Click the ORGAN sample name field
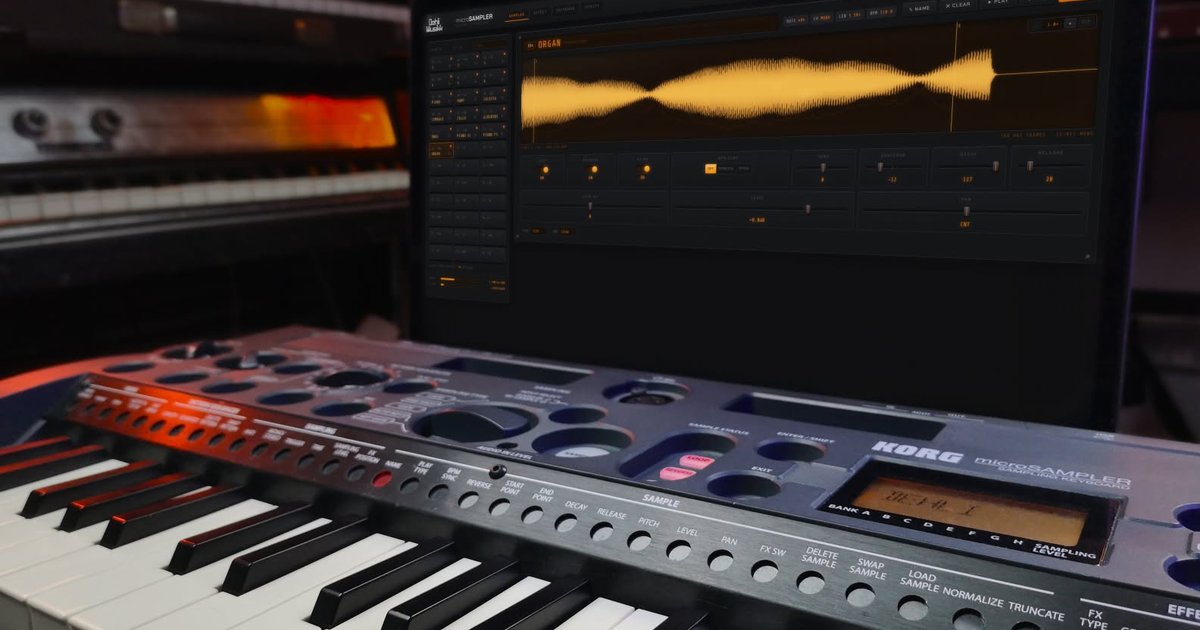The height and width of the screenshot is (630, 1200). [549, 44]
